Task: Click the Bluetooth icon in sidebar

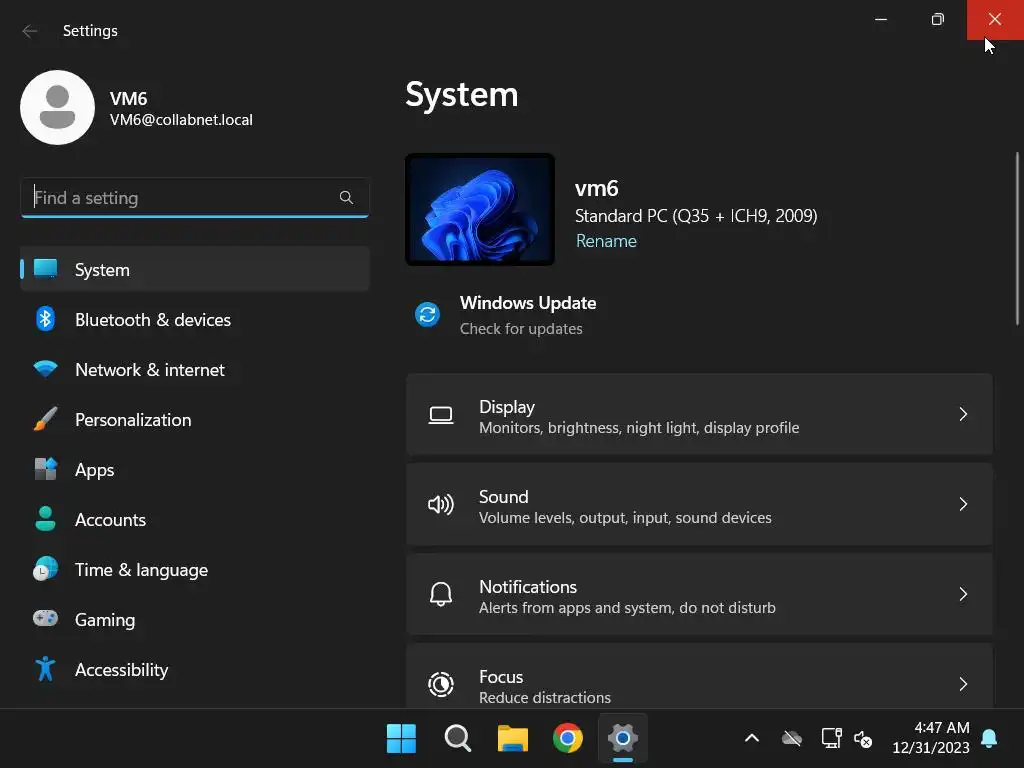Action: 45,319
